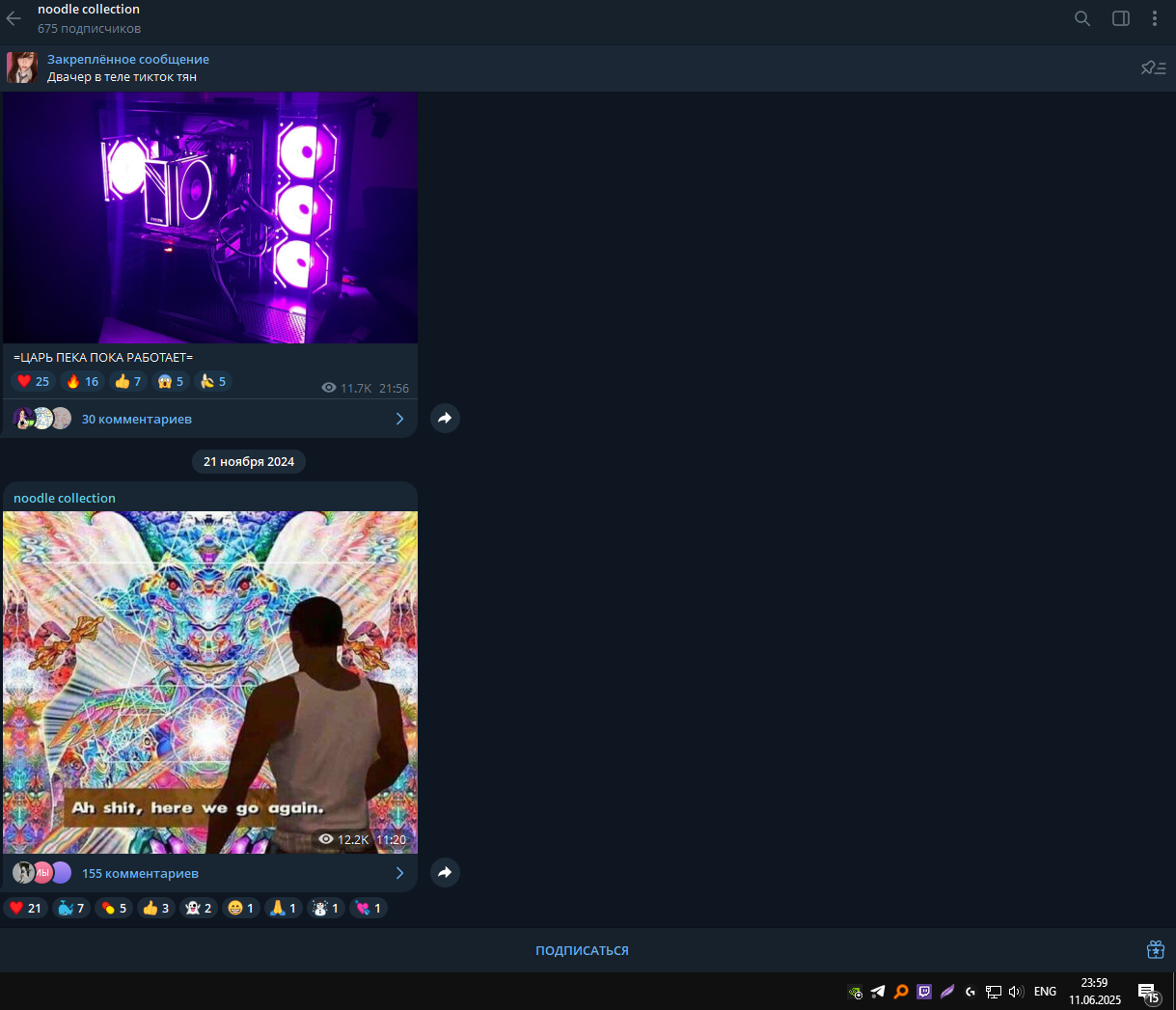This screenshot has width=1176, height=1010.
Task: Share the PC post with the forward arrow
Action: [445, 419]
